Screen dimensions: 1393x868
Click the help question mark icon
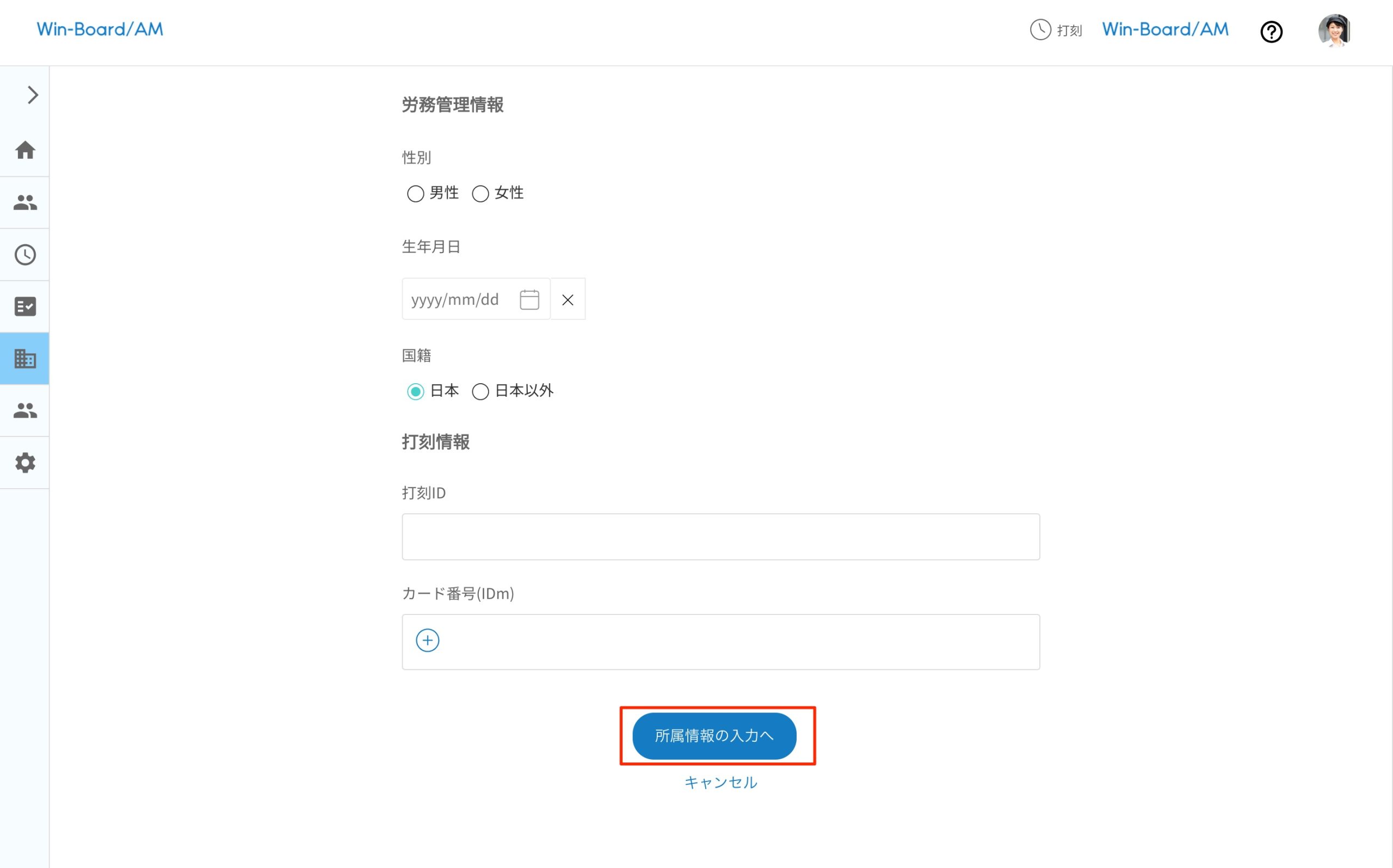click(1271, 32)
